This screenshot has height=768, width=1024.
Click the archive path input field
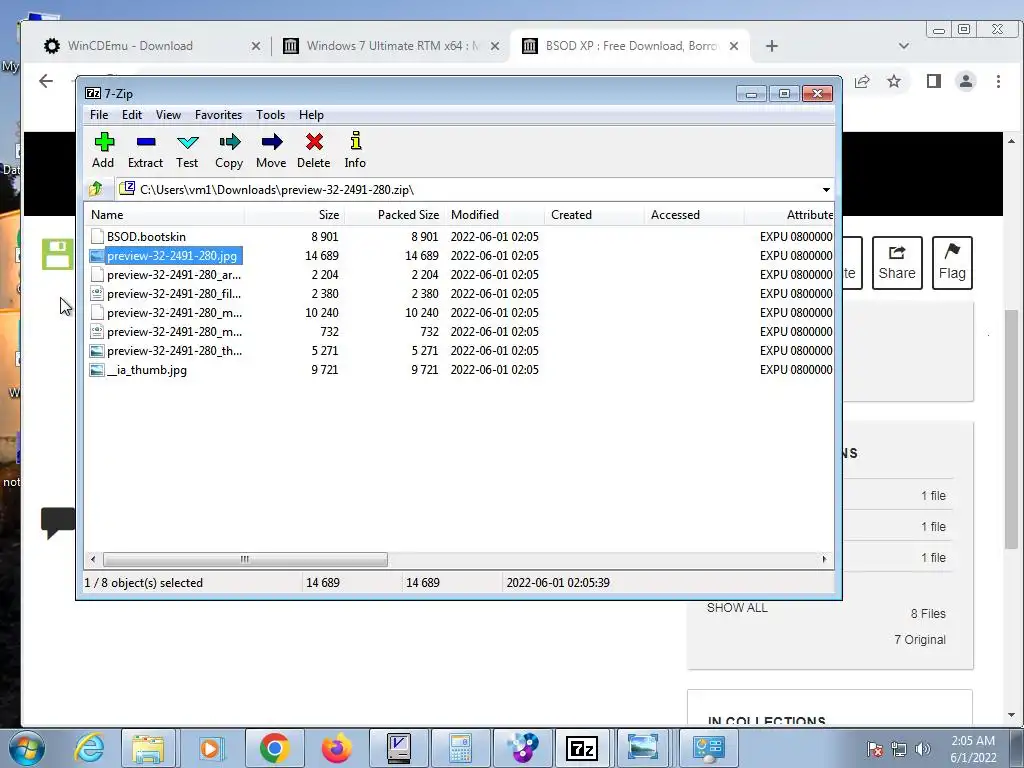click(x=467, y=190)
